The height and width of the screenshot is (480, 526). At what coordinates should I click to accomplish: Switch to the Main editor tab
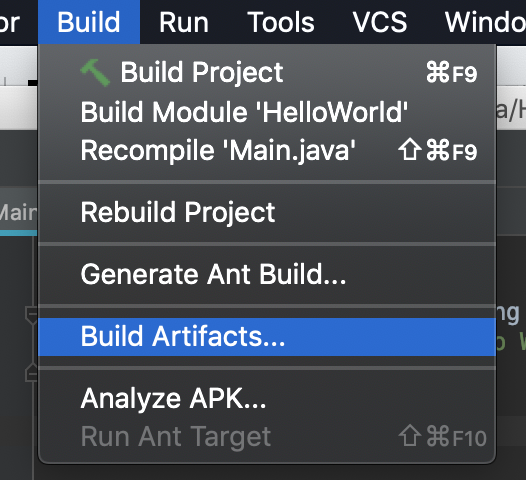tap(18, 212)
